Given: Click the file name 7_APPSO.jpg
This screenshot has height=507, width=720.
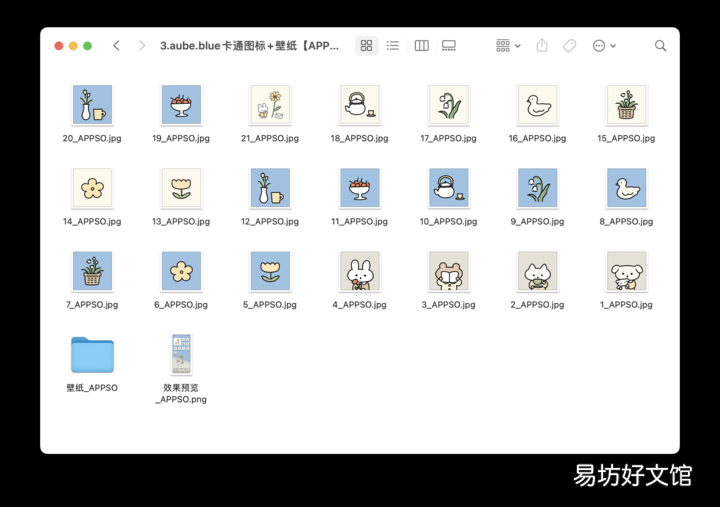Looking at the screenshot, I should [x=92, y=304].
